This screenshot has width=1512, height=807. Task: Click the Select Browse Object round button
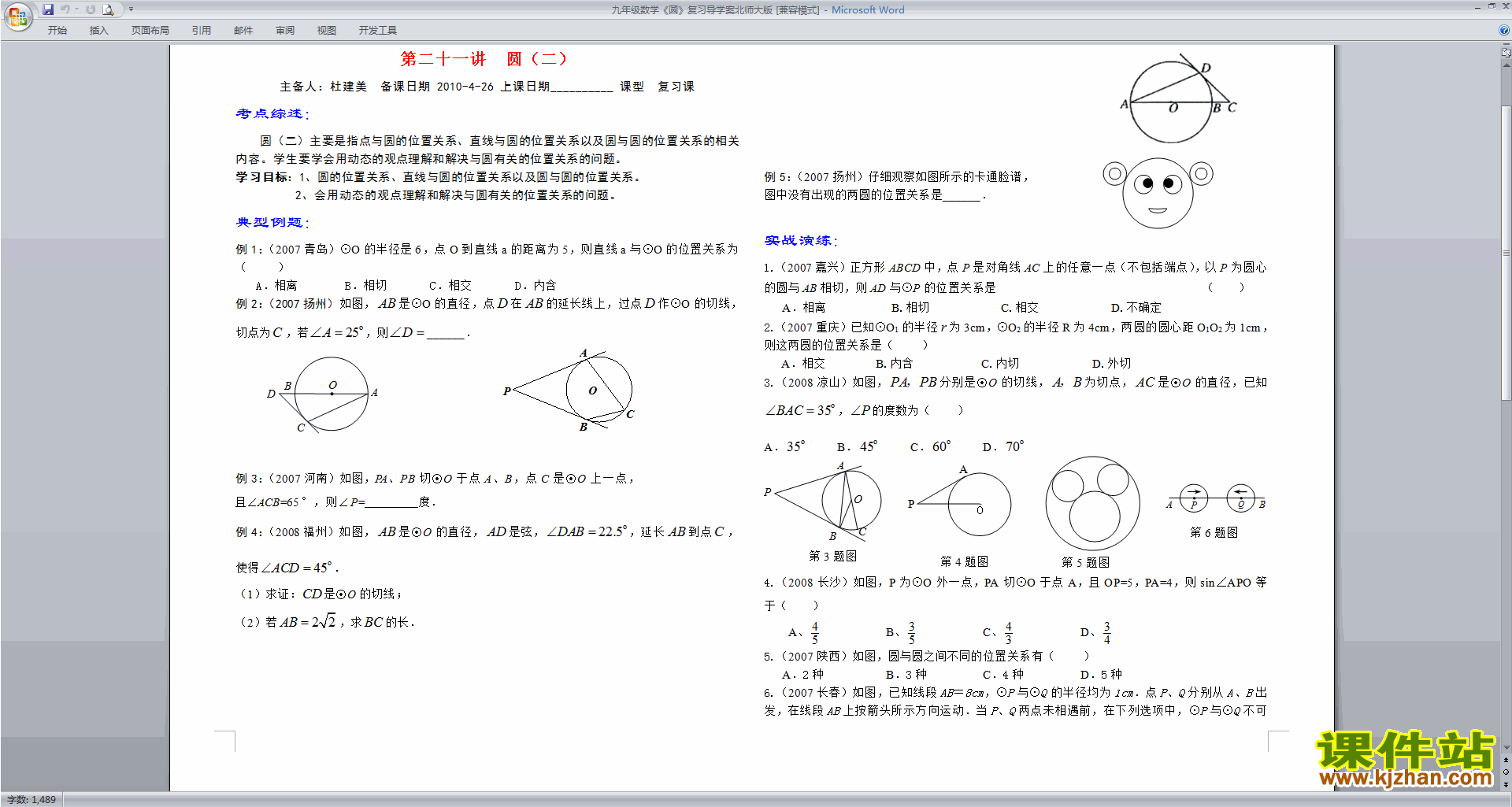coord(1506,772)
